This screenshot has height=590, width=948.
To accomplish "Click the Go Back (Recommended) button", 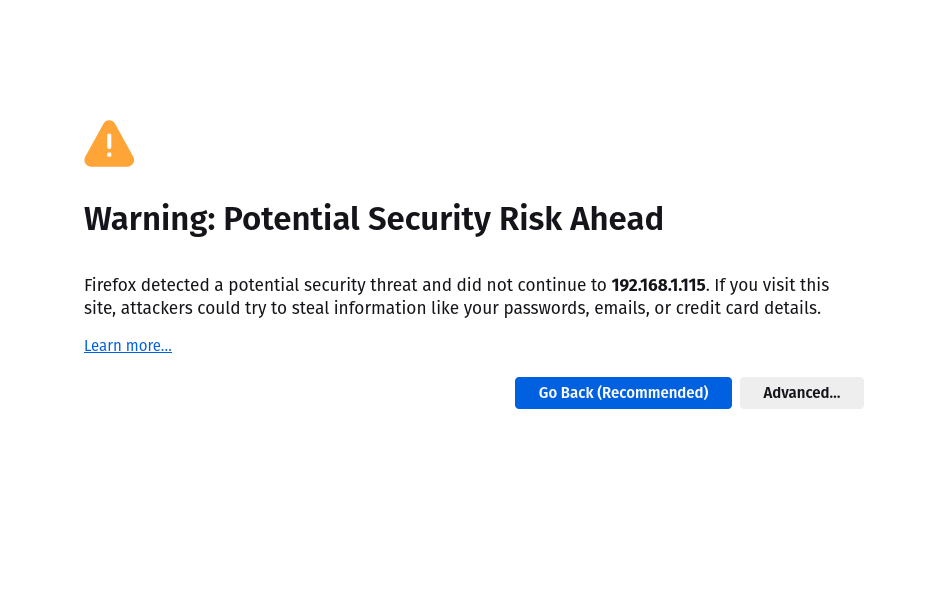I will (x=623, y=393).
